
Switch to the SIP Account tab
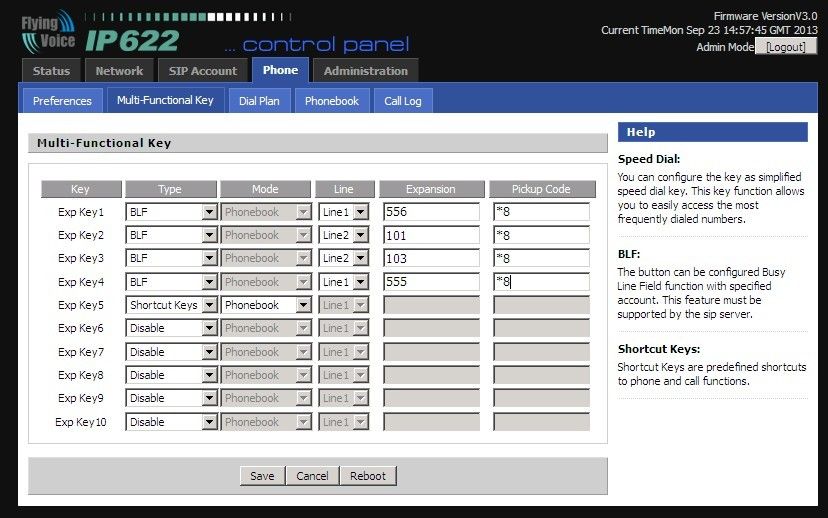coord(203,71)
